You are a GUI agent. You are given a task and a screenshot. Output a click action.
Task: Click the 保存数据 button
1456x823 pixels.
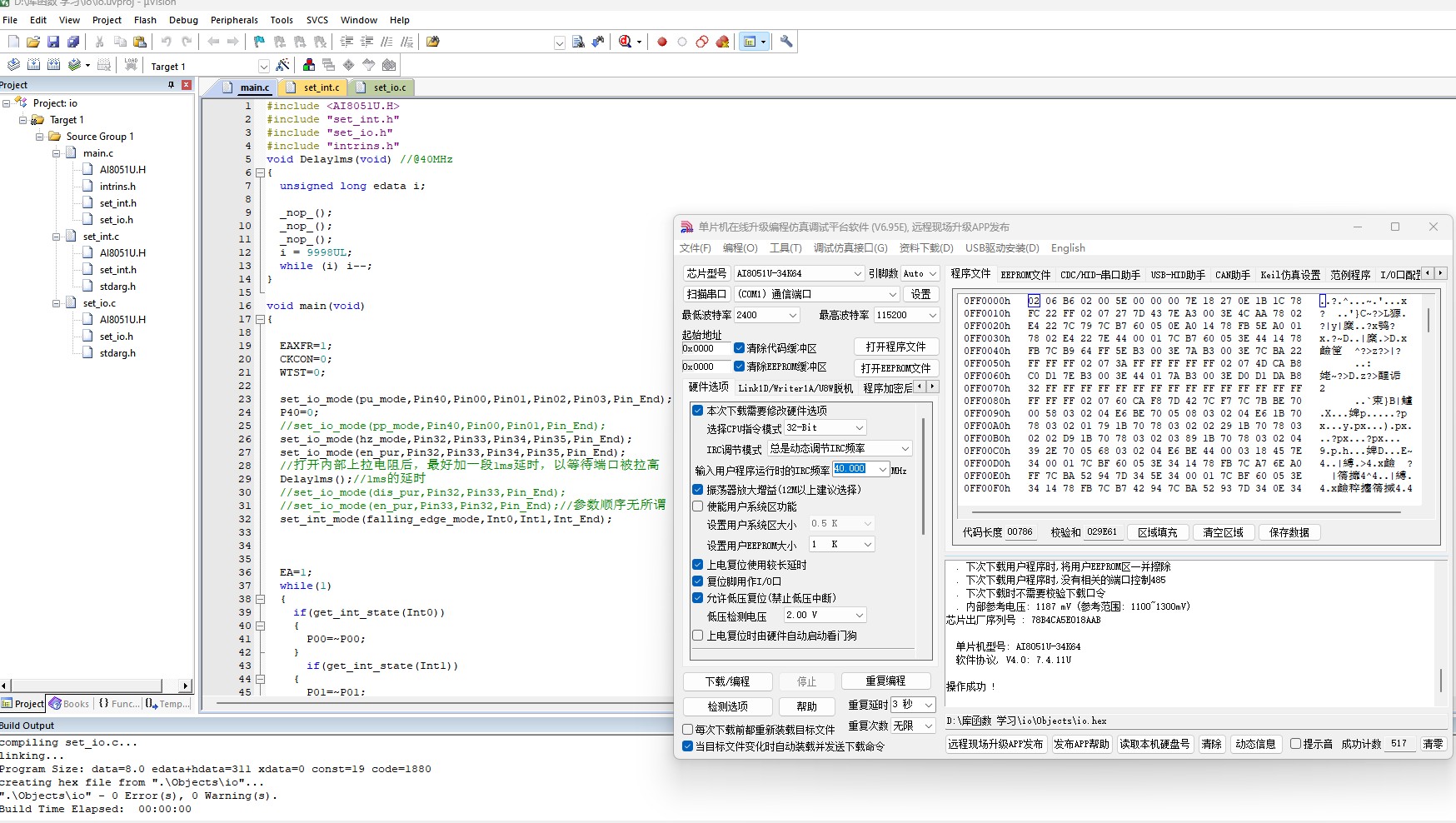tap(1289, 532)
